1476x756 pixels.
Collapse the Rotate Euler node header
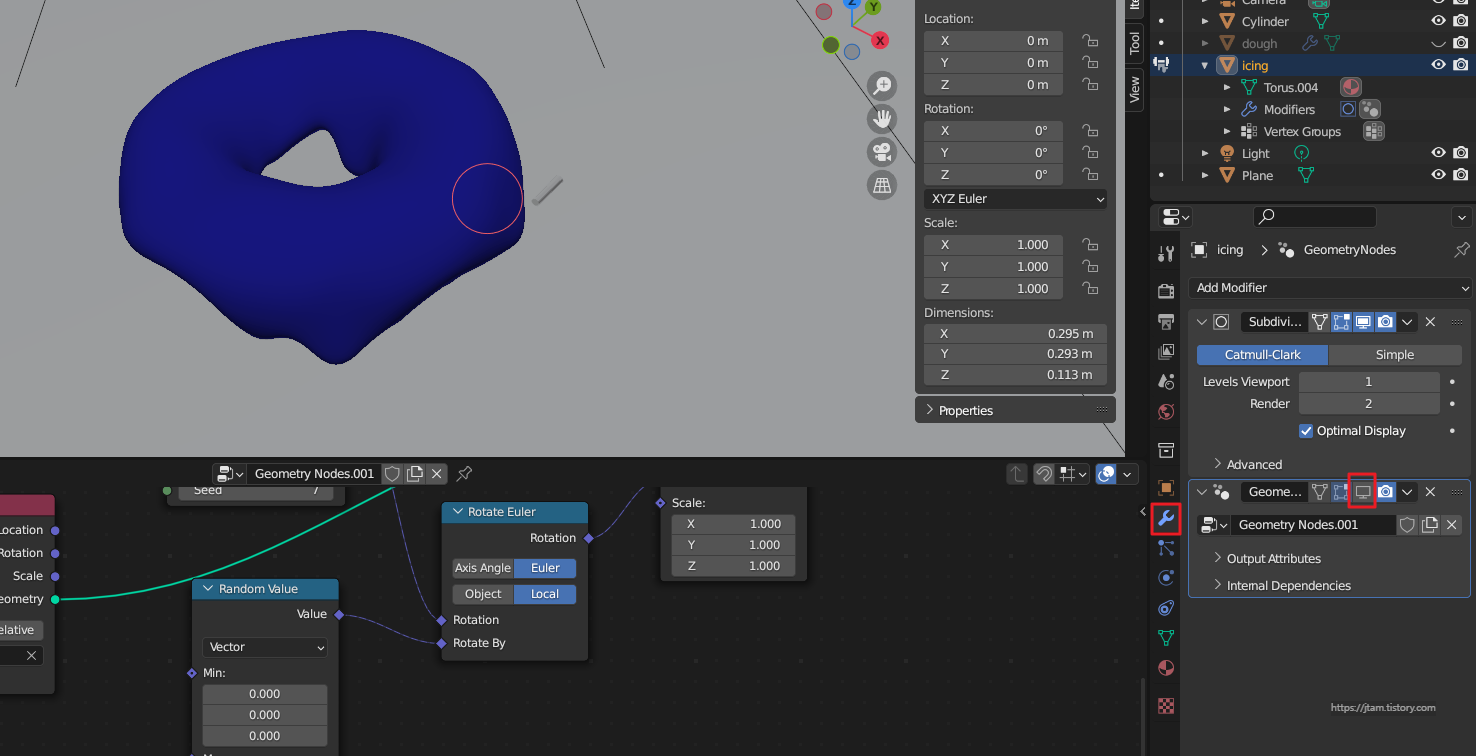tap(458, 512)
